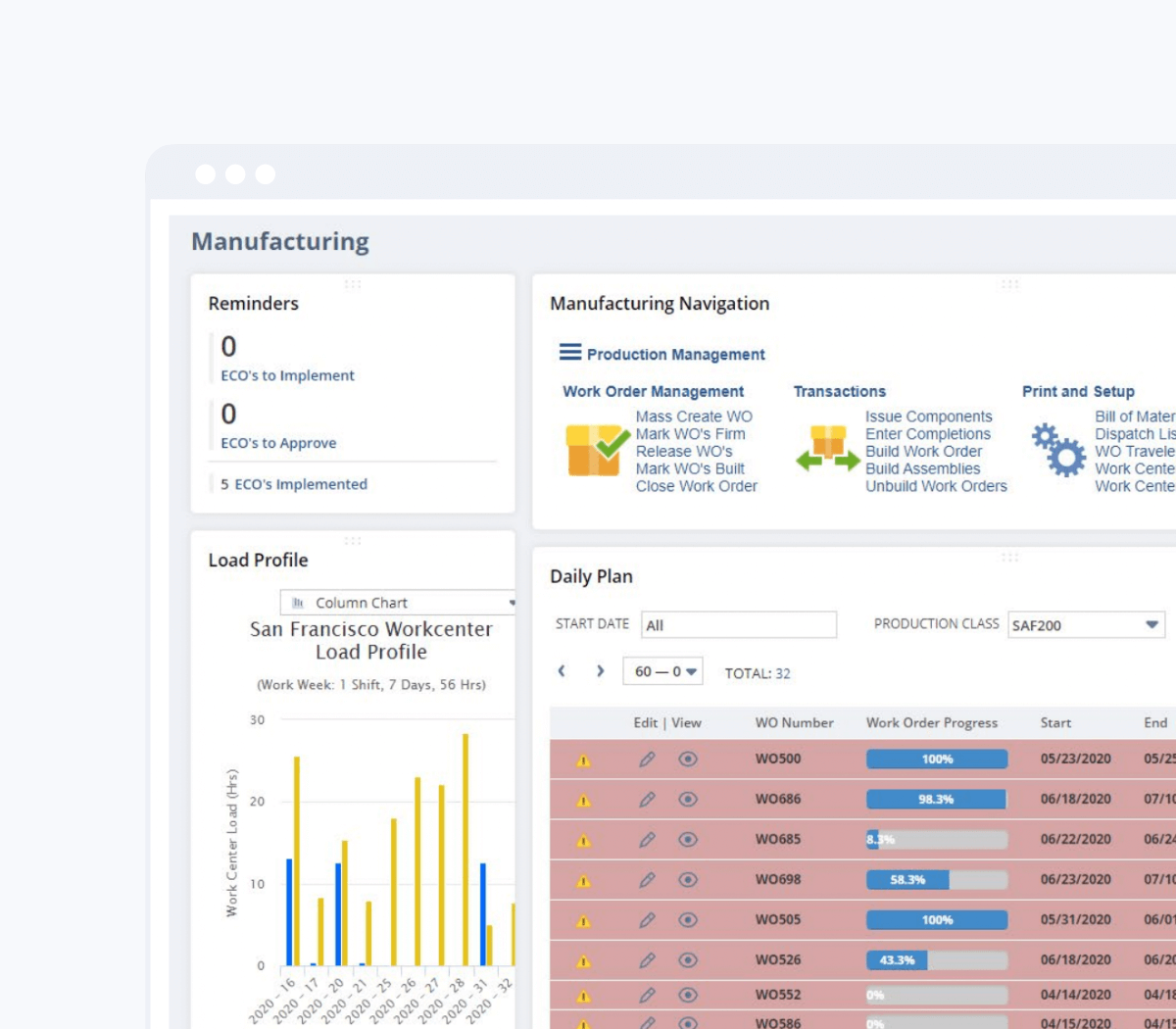Click WO698 58.3% progress bar
The height and width of the screenshot is (1029, 1176).
coord(937,879)
